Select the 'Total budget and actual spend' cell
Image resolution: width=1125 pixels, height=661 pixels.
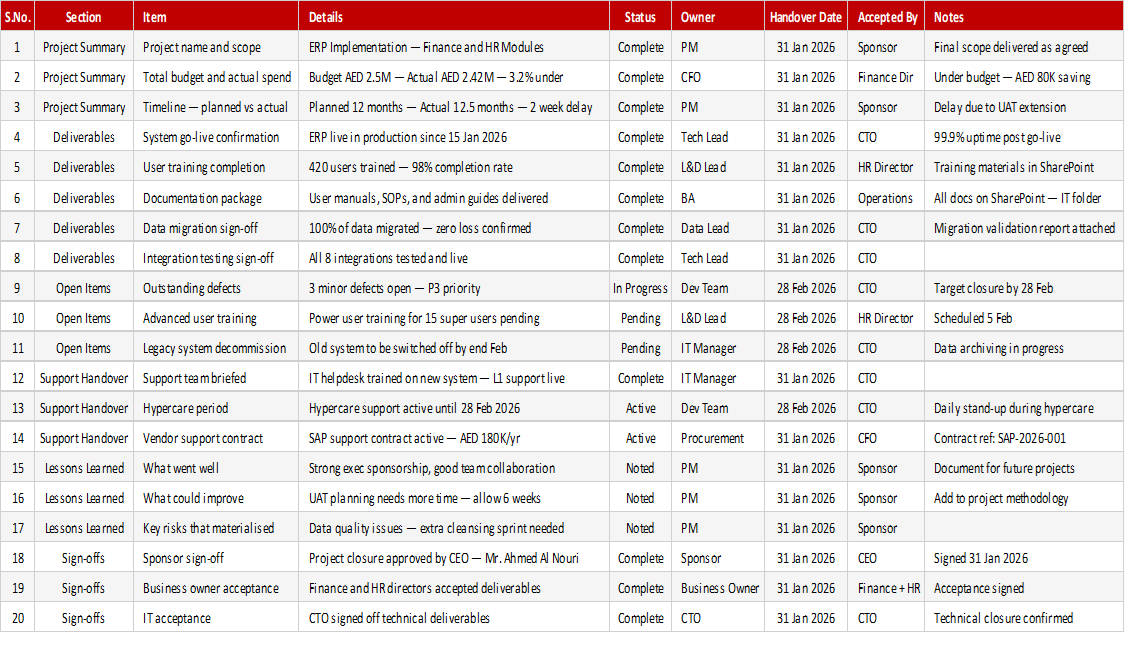pyautogui.click(x=216, y=78)
